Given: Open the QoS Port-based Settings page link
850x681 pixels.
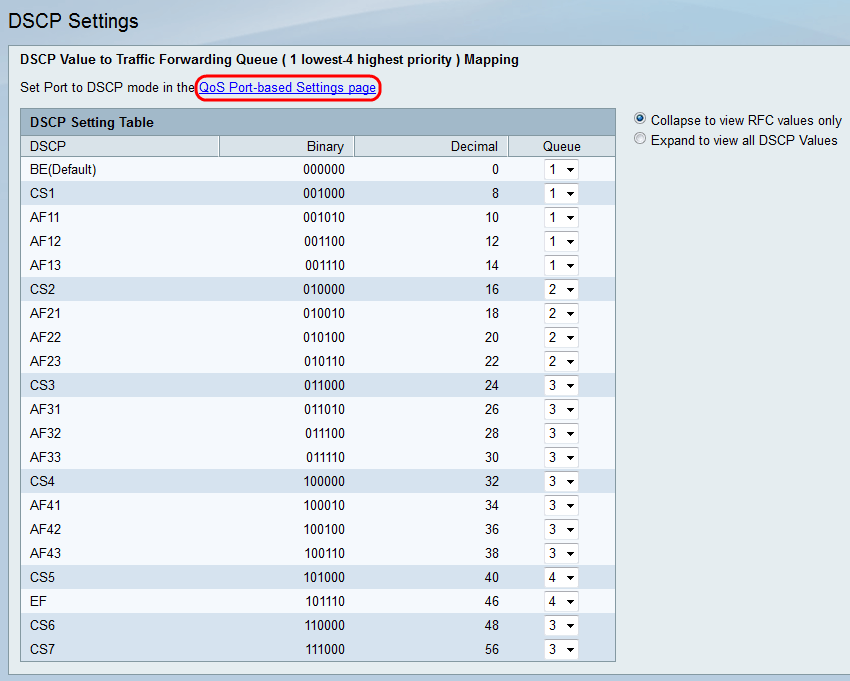Looking at the screenshot, I should point(287,87).
